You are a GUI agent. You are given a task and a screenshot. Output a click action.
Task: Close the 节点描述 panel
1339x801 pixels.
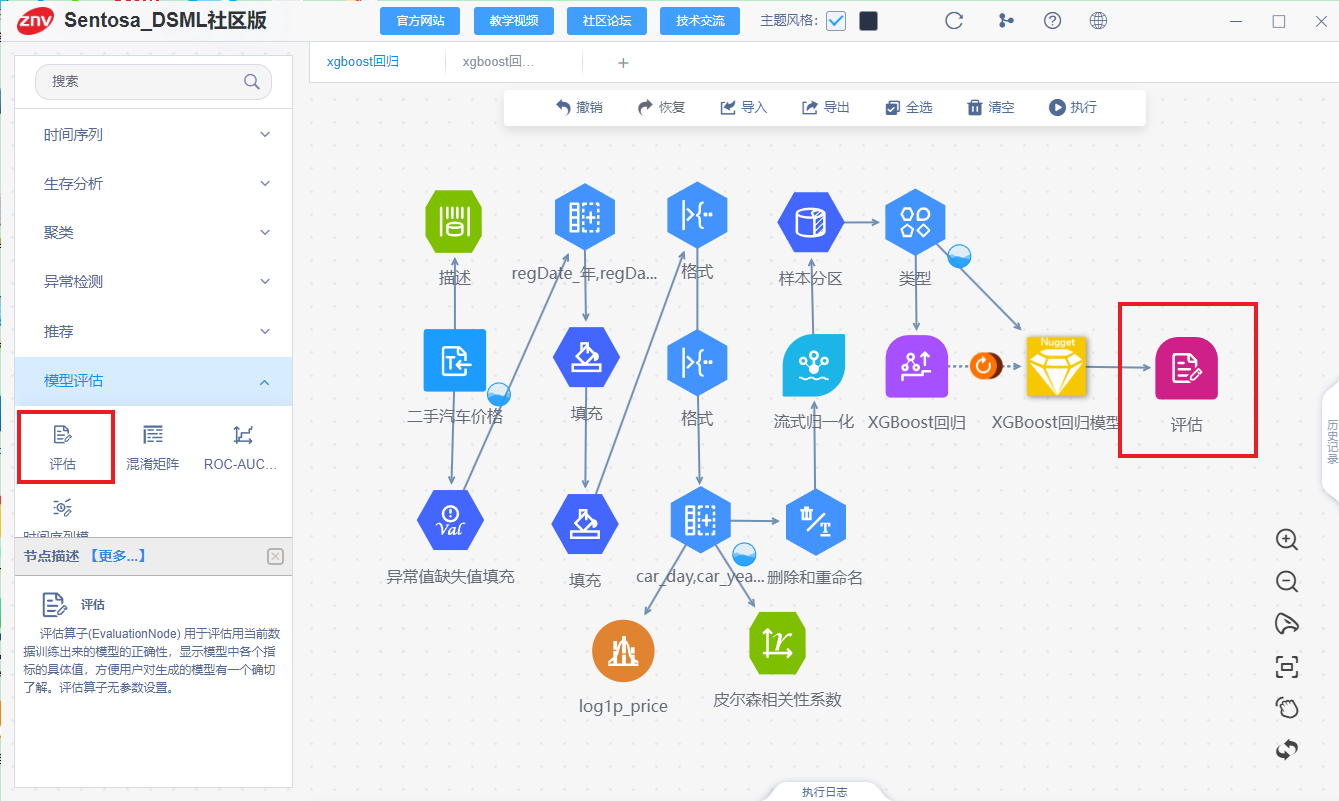[276, 557]
